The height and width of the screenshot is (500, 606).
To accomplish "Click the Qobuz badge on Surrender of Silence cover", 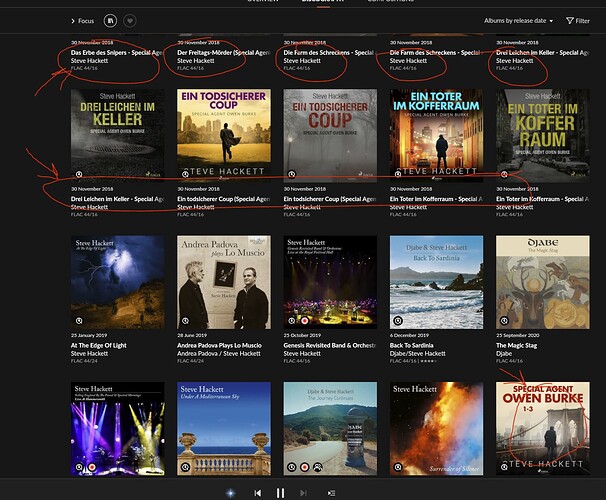I will [398, 467].
